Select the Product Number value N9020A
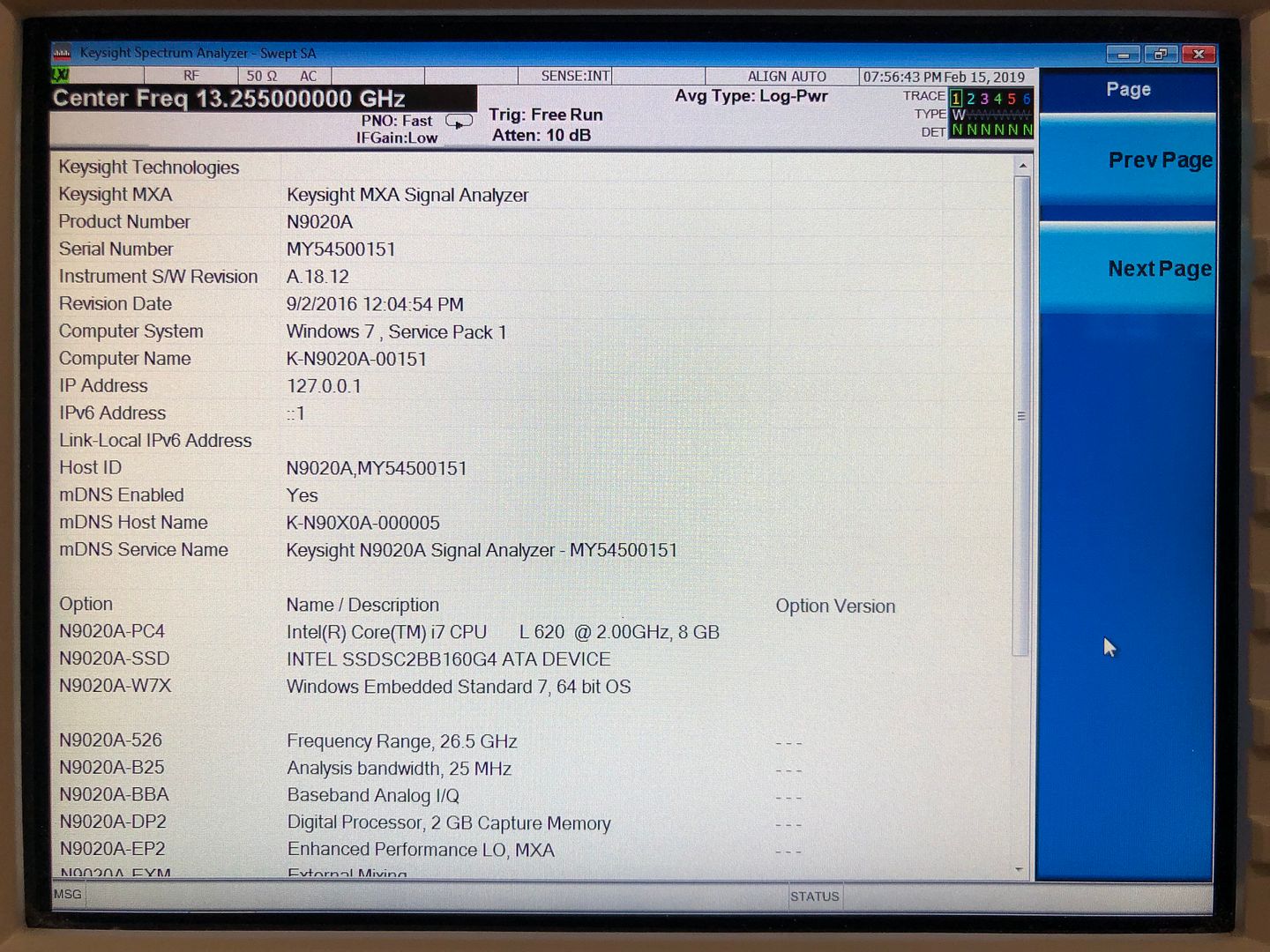The image size is (1270, 952). [x=319, y=222]
